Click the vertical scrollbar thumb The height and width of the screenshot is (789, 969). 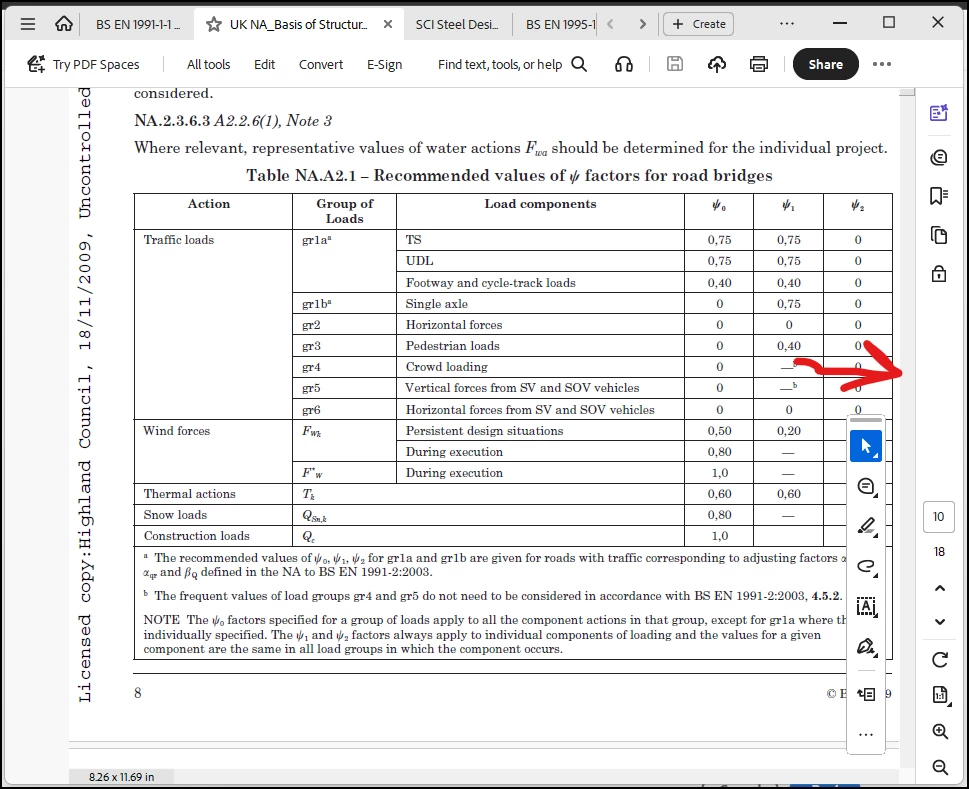pos(907,91)
